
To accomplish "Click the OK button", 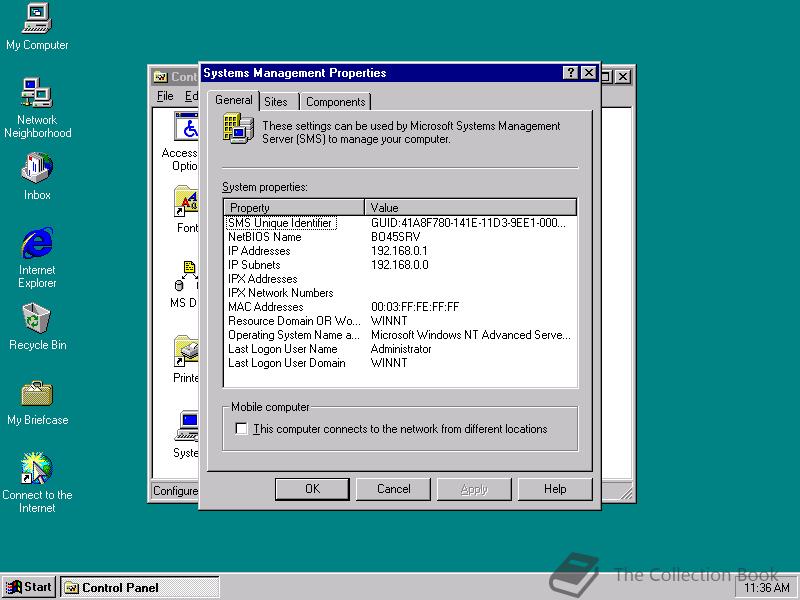I will pyautogui.click(x=312, y=489).
